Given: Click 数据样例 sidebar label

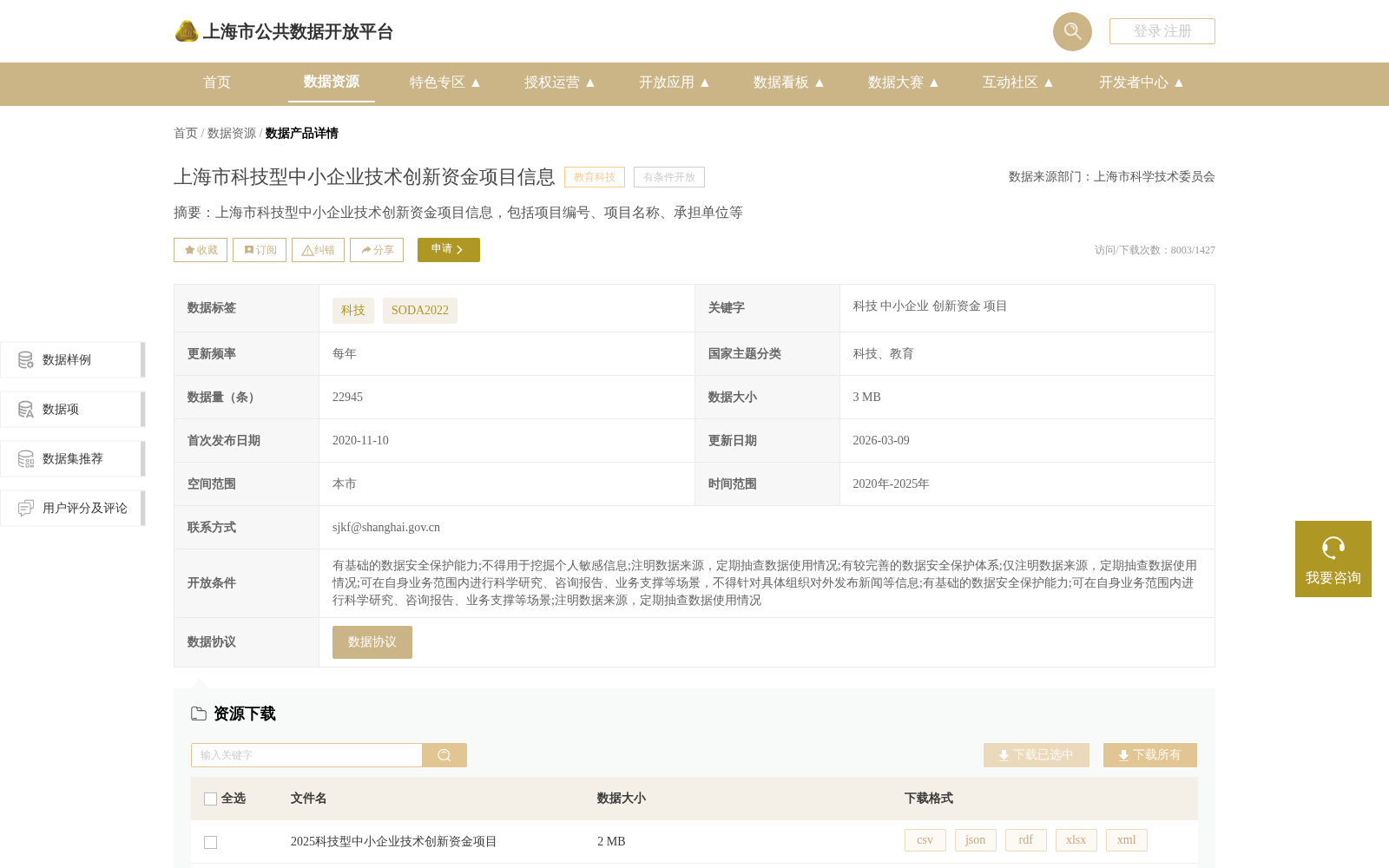Looking at the screenshot, I should coord(67,360).
